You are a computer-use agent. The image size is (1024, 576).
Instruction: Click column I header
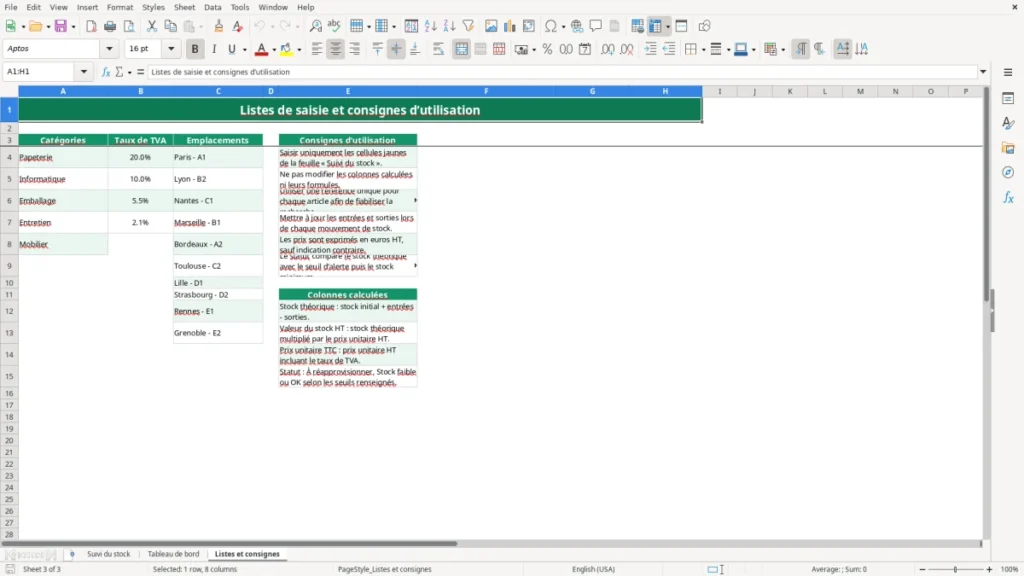[720, 91]
